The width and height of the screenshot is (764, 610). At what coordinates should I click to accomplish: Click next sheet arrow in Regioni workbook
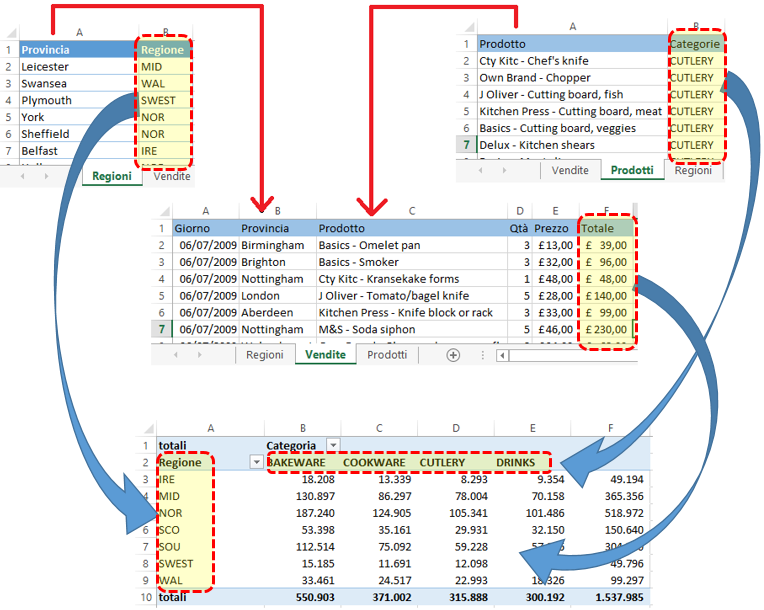pos(46,176)
